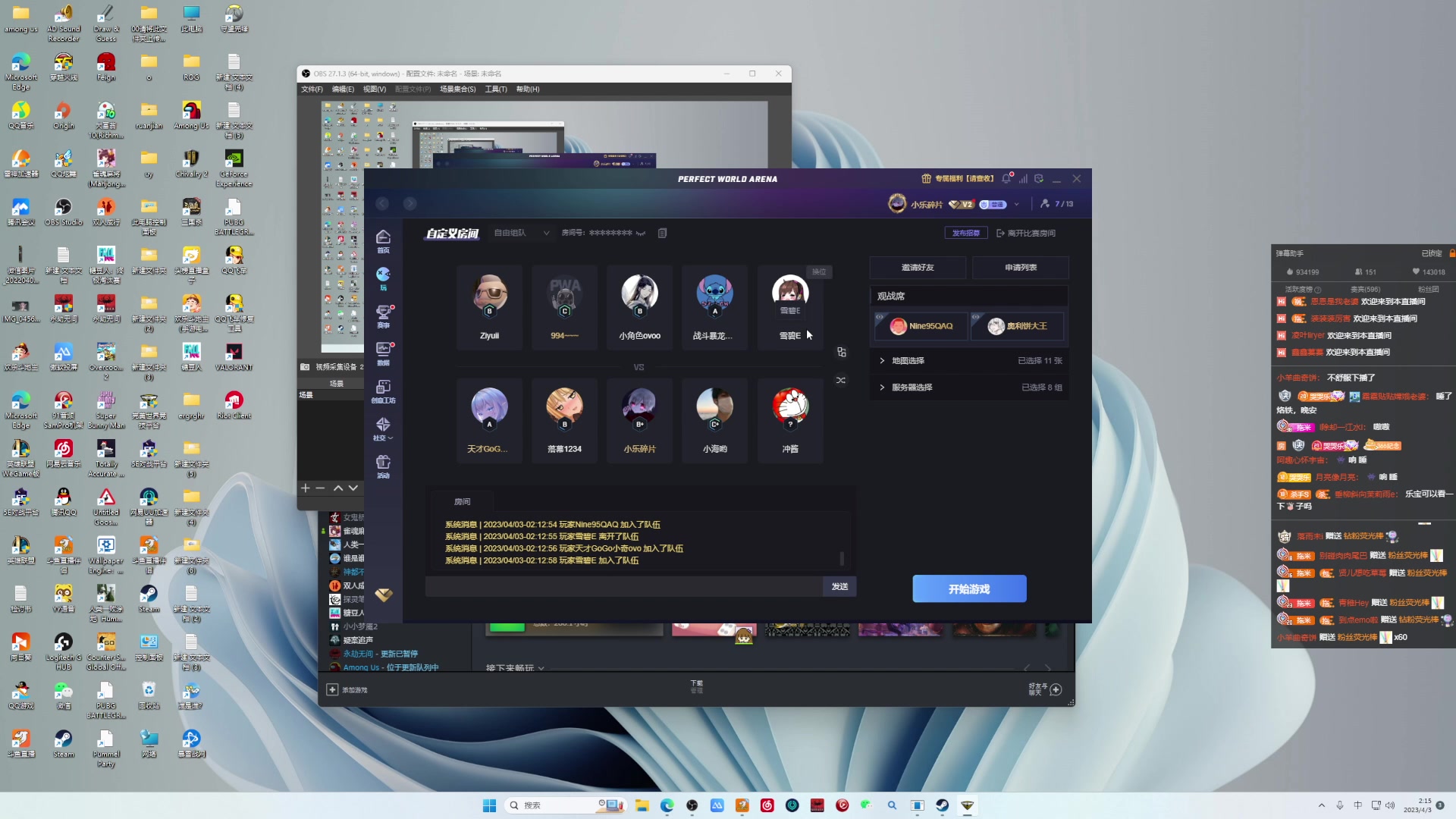Image resolution: width=1456 pixels, height=819 pixels.
Task: Click the shield refresh icon in the title bar
Action: point(1039,179)
